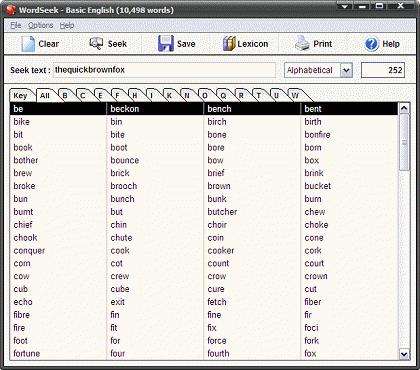Select the word 'bent'
The width and height of the screenshot is (420, 370).
(x=313, y=109)
